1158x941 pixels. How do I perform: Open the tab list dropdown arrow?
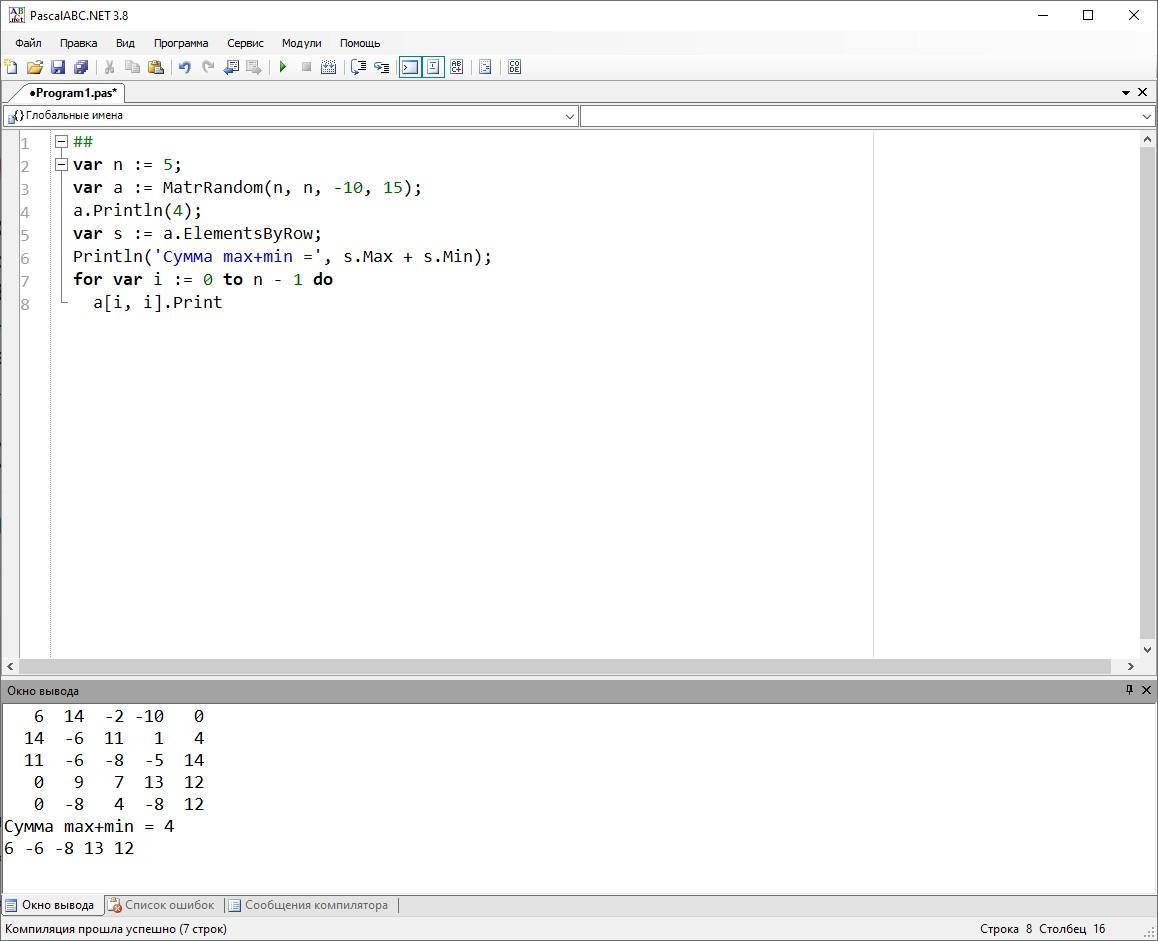(x=1126, y=92)
